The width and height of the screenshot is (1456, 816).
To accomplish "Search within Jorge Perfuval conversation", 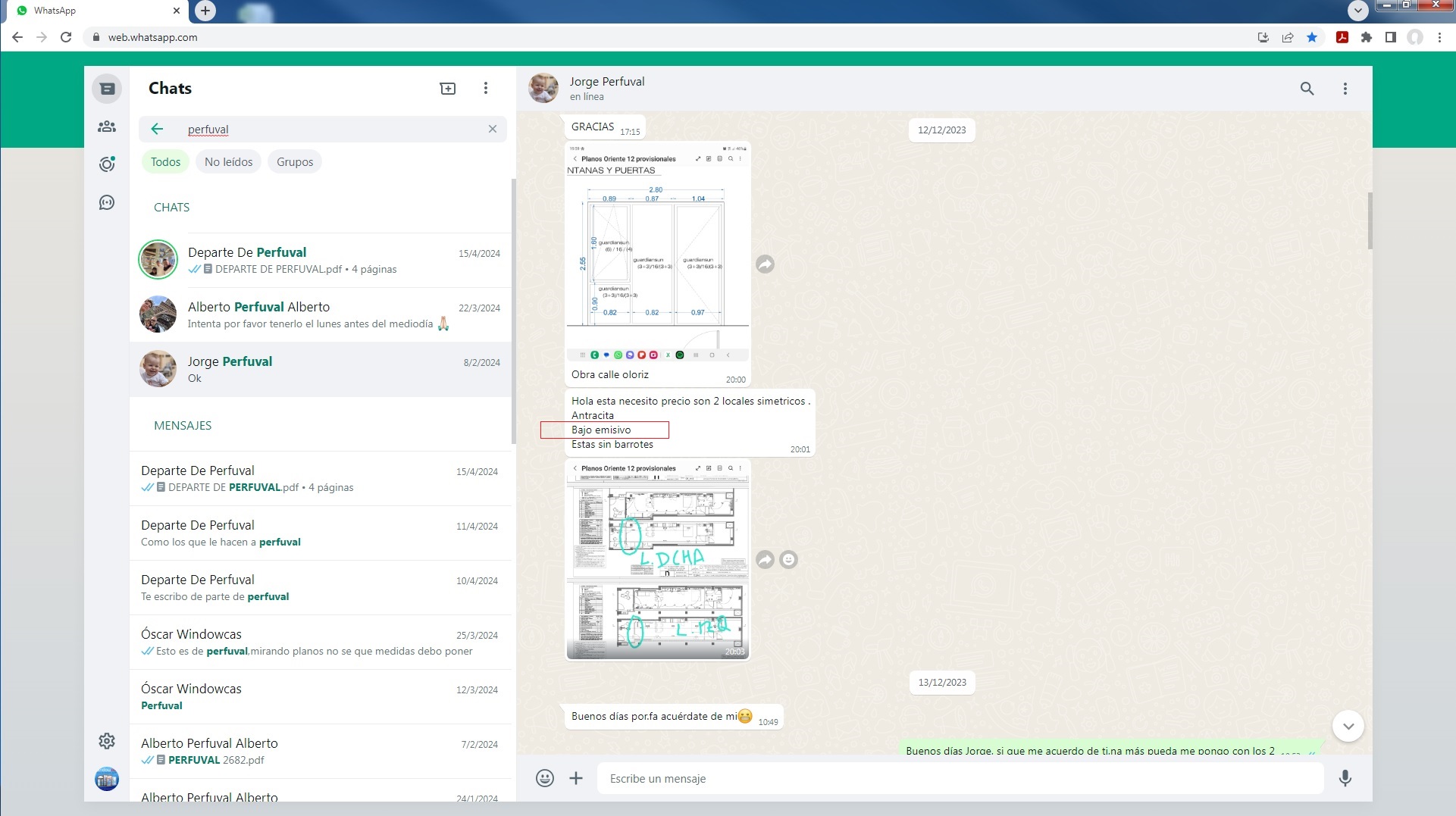I will tap(1307, 89).
